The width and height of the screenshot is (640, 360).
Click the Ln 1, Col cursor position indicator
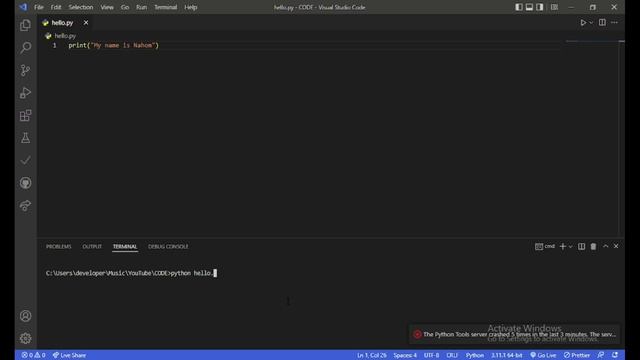pyautogui.click(x=372, y=355)
